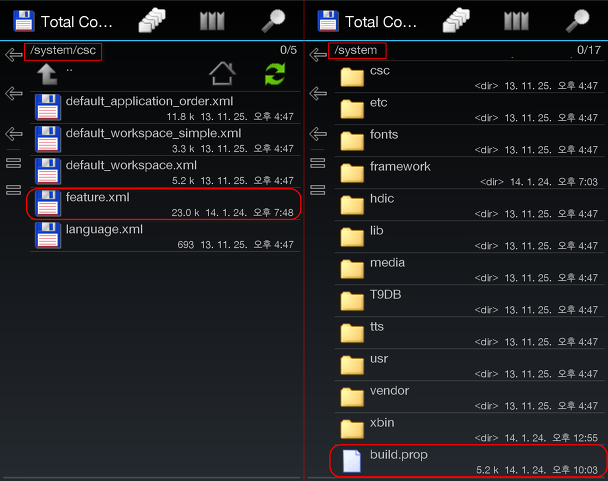This screenshot has width=608, height=481.
Task: Tap the search magnifier in right panel
Action: click(x=577, y=21)
